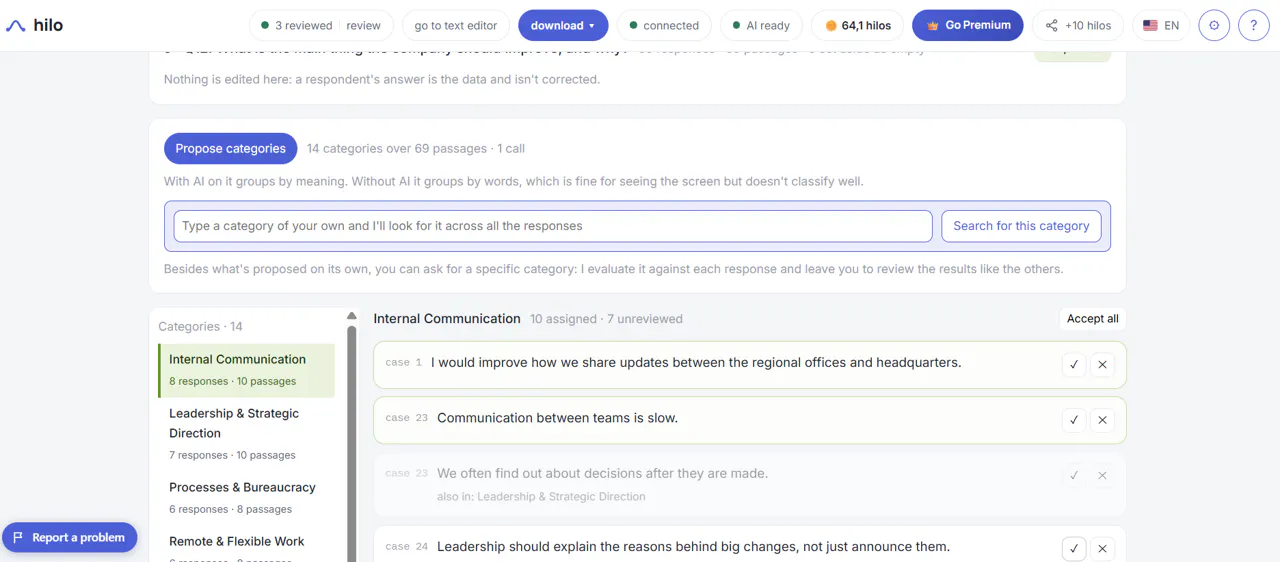Accept 'Communication between teams is slow' checkmark
This screenshot has width=1280, height=562.
(1074, 420)
